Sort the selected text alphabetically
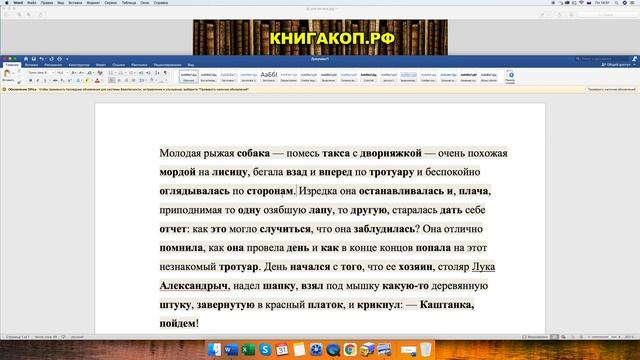Screen dimensions: 640x360 point(157,73)
